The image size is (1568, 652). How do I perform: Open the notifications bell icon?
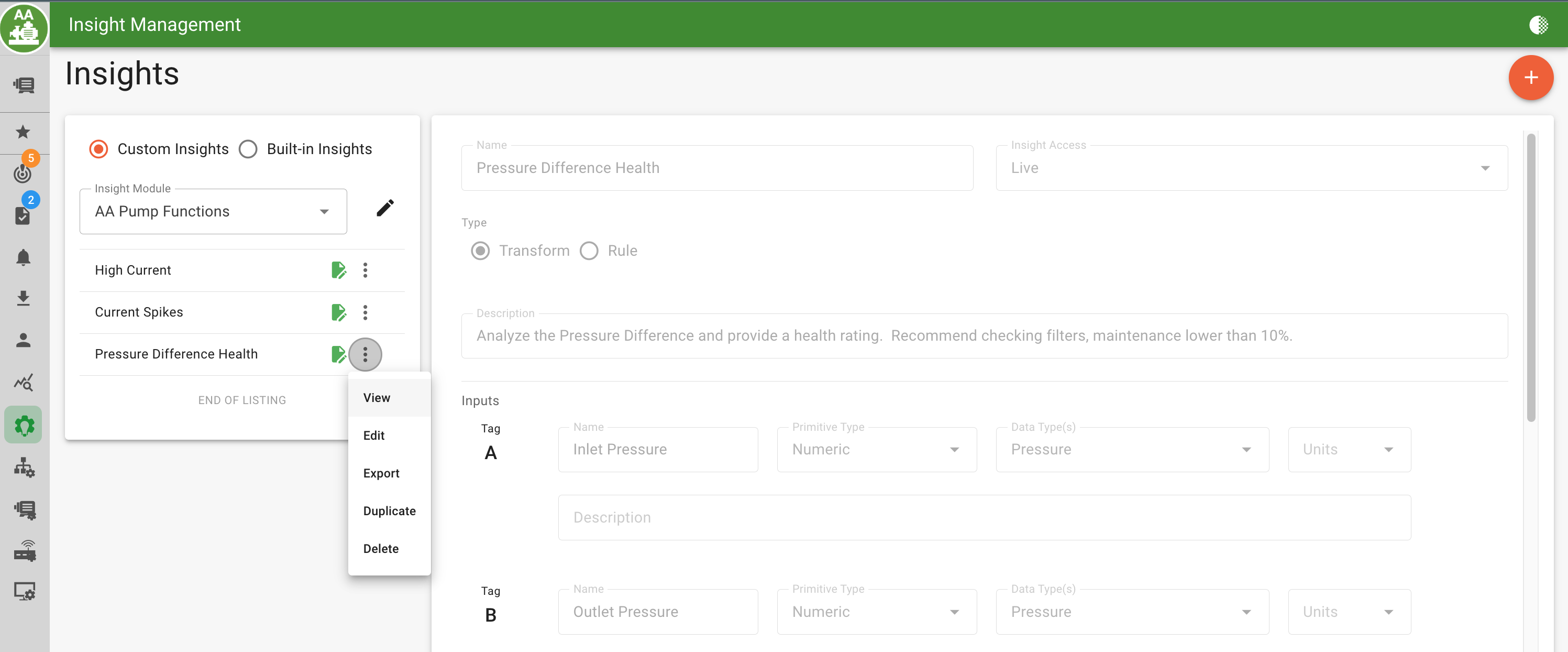[23, 257]
